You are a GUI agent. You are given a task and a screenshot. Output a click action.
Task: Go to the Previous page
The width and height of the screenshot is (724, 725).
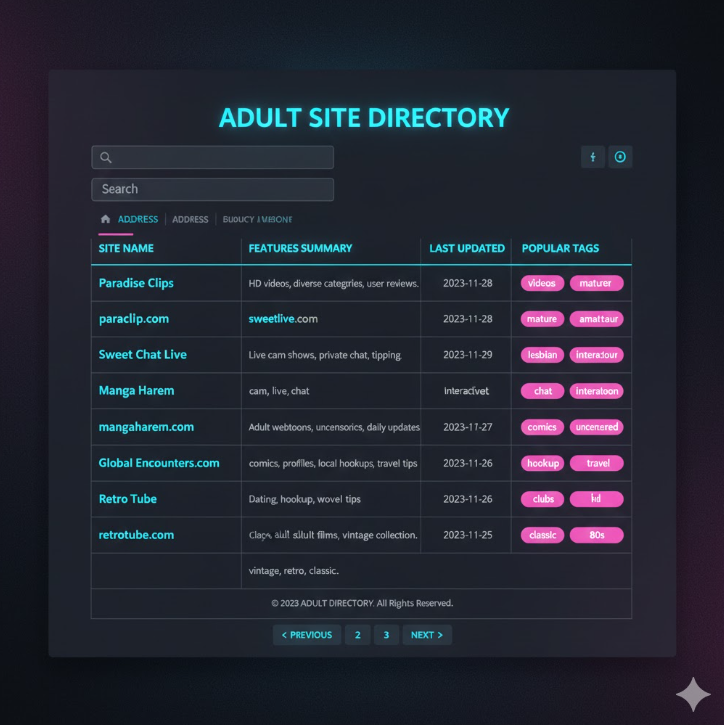click(x=306, y=635)
